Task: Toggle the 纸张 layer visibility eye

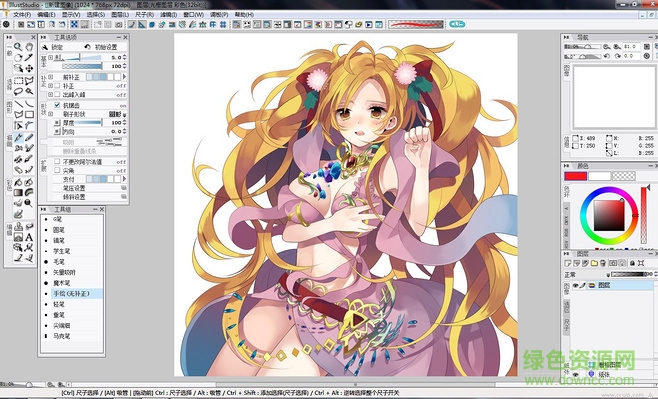Action: 576,374
